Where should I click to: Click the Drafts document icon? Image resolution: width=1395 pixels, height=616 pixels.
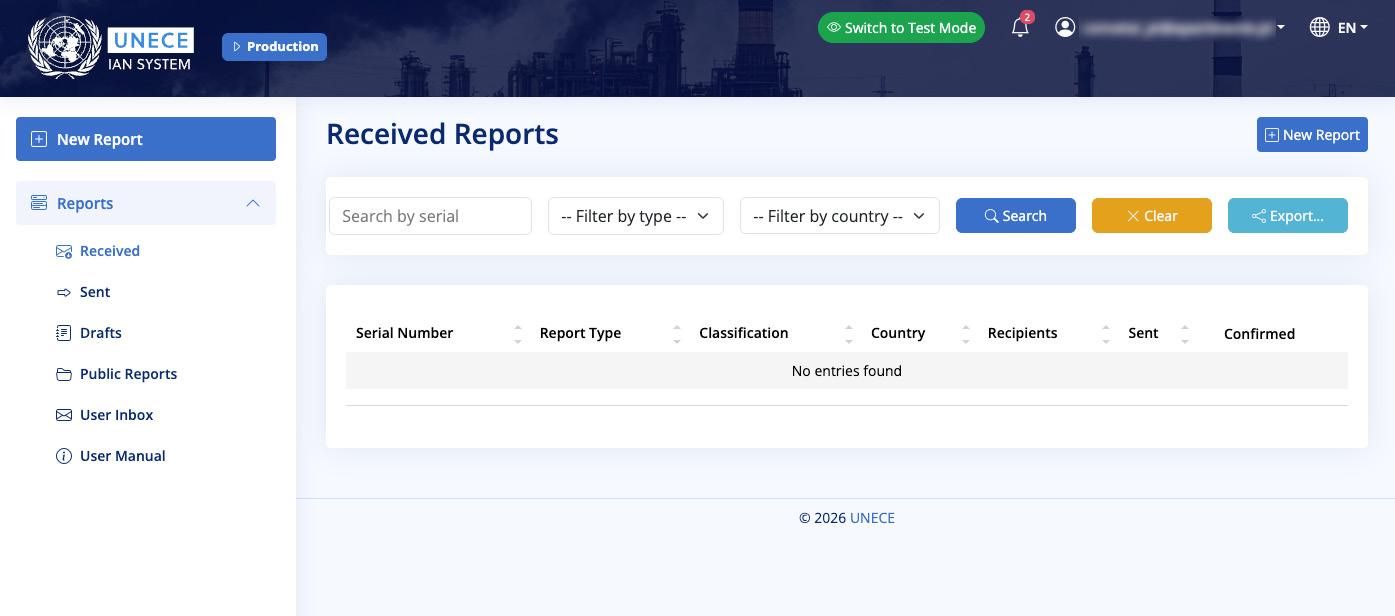pyautogui.click(x=64, y=333)
